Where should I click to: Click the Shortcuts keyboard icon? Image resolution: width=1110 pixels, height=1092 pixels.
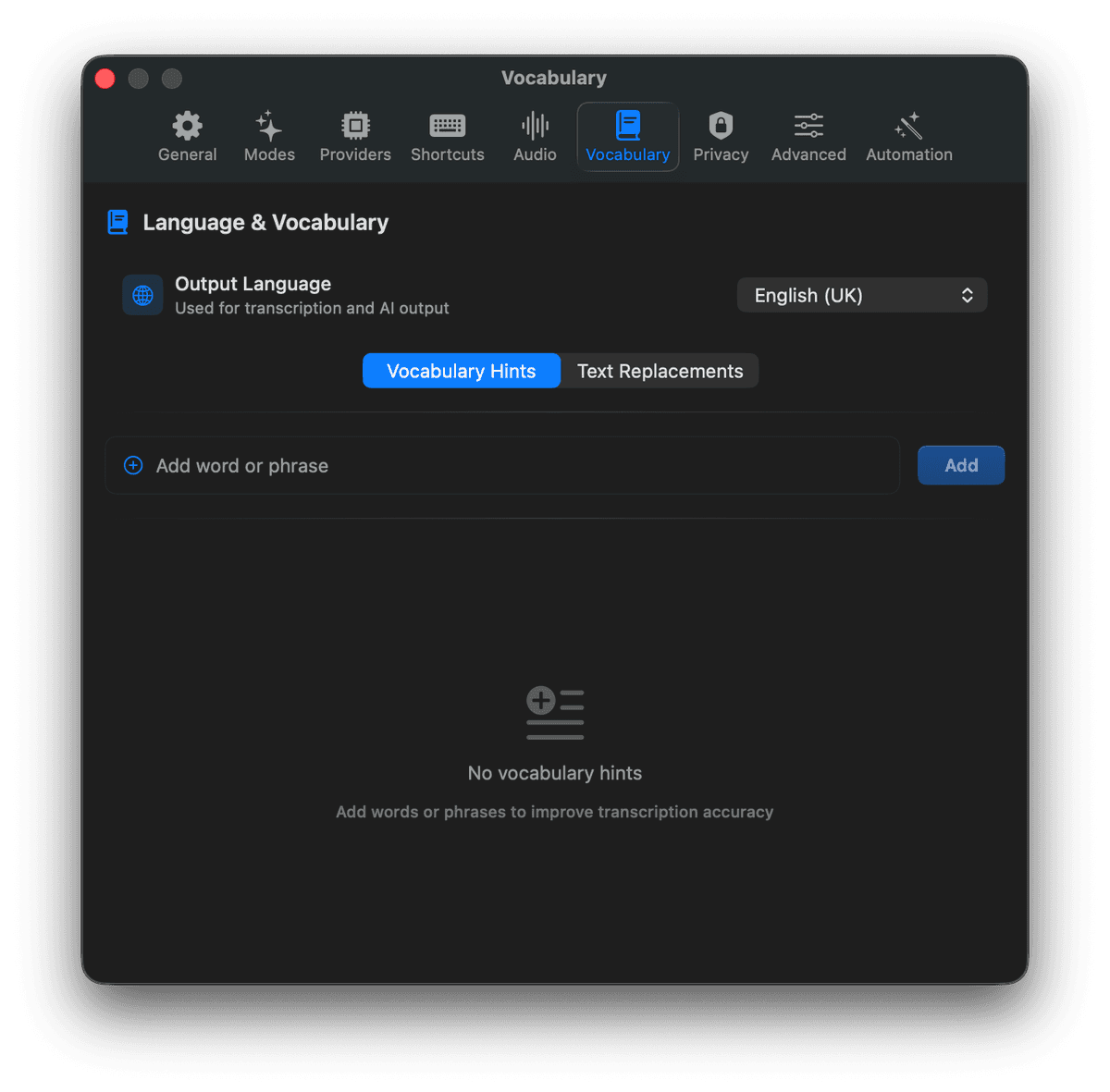(x=447, y=127)
